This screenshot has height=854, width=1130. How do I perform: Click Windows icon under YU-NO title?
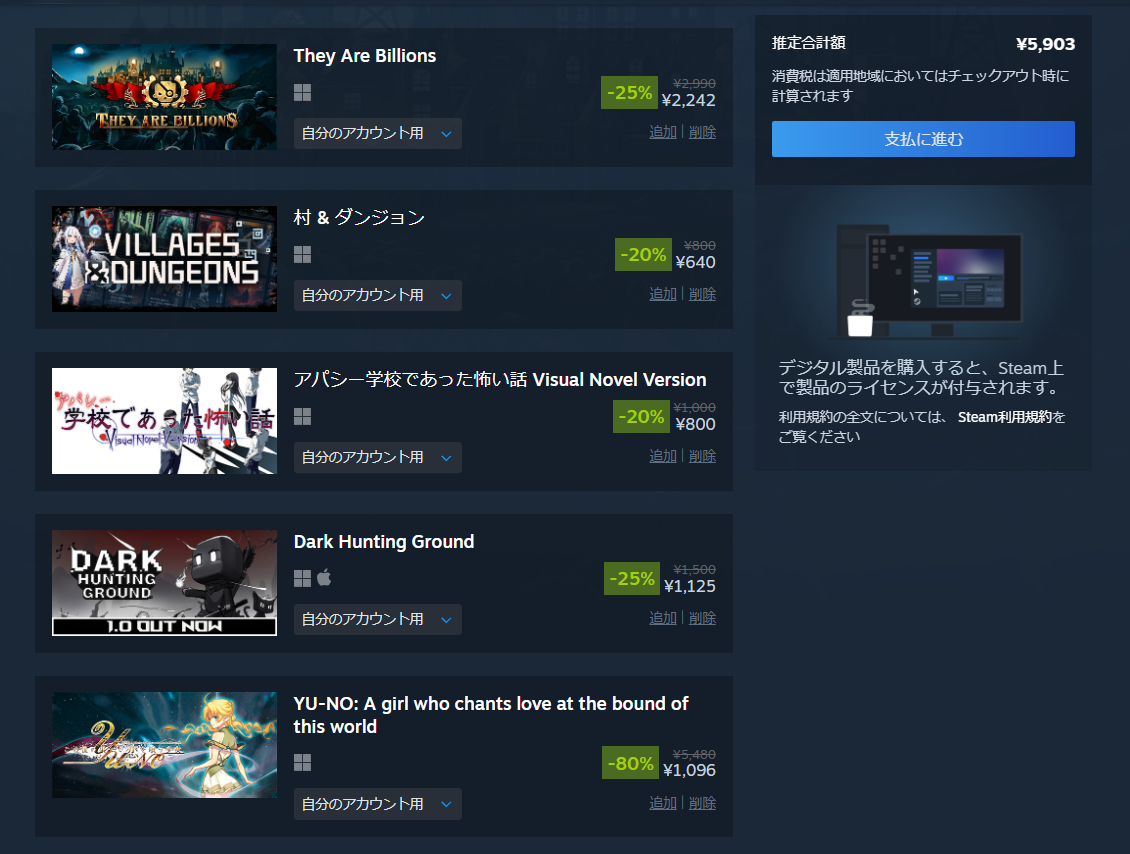click(303, 762)
